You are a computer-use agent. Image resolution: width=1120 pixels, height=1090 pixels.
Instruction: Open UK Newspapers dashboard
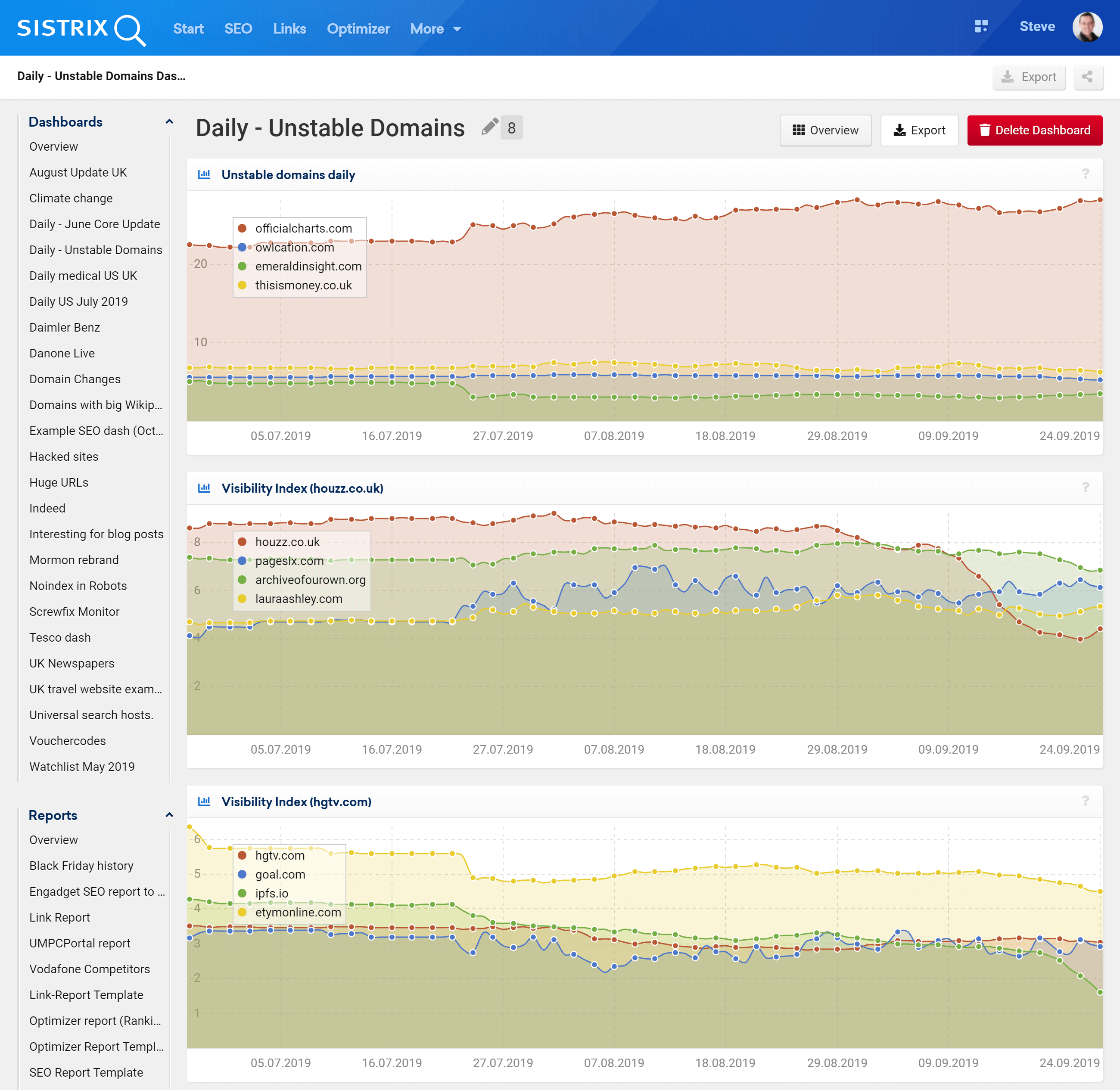click(72, 663)
